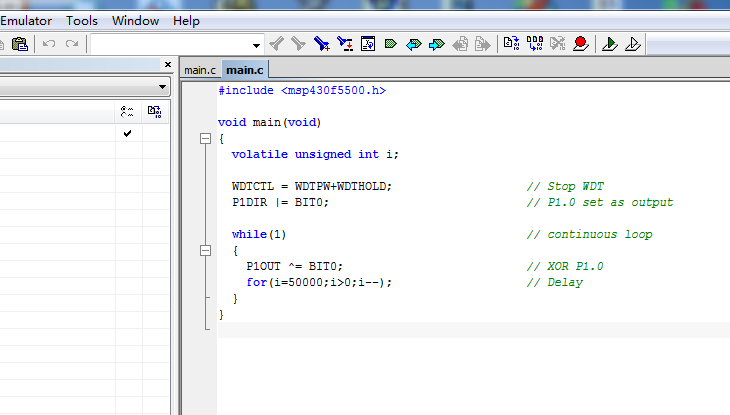This screenshot has height=415, width=730.
Task: Open the Replace flashlight tool
Action: [x=345, y=44]
